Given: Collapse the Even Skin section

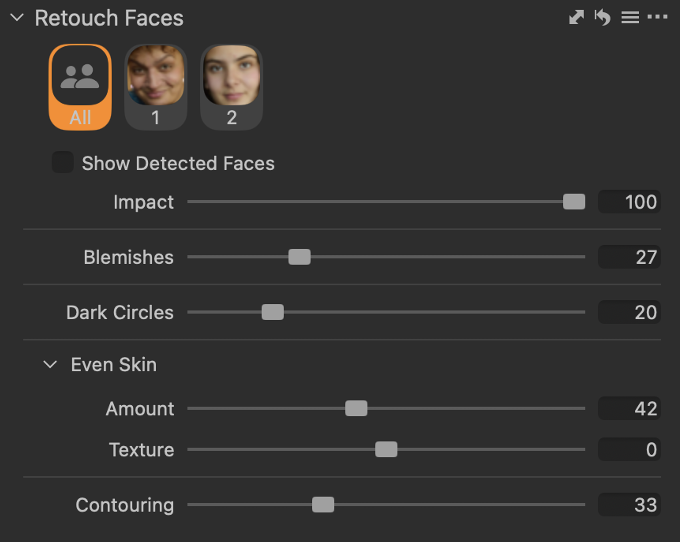Looking at the screenshot, I should (x=50, y=364).
